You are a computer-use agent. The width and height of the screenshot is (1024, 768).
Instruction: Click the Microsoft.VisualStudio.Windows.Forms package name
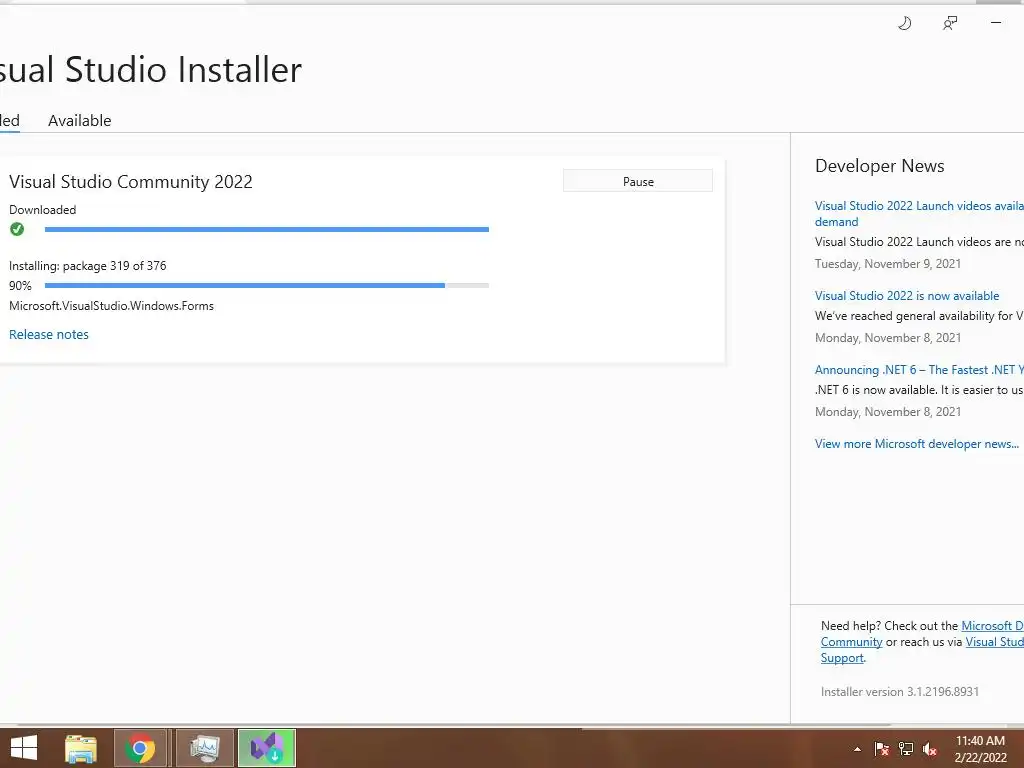(x=112, y=306)
